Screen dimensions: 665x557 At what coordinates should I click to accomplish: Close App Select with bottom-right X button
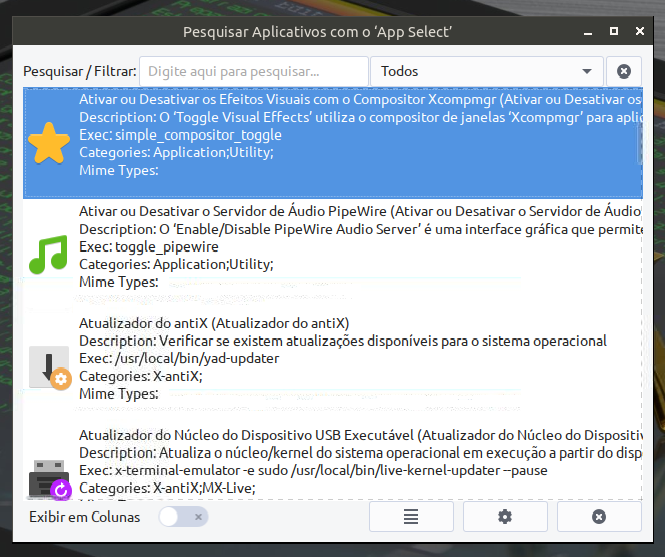[599, 517]
